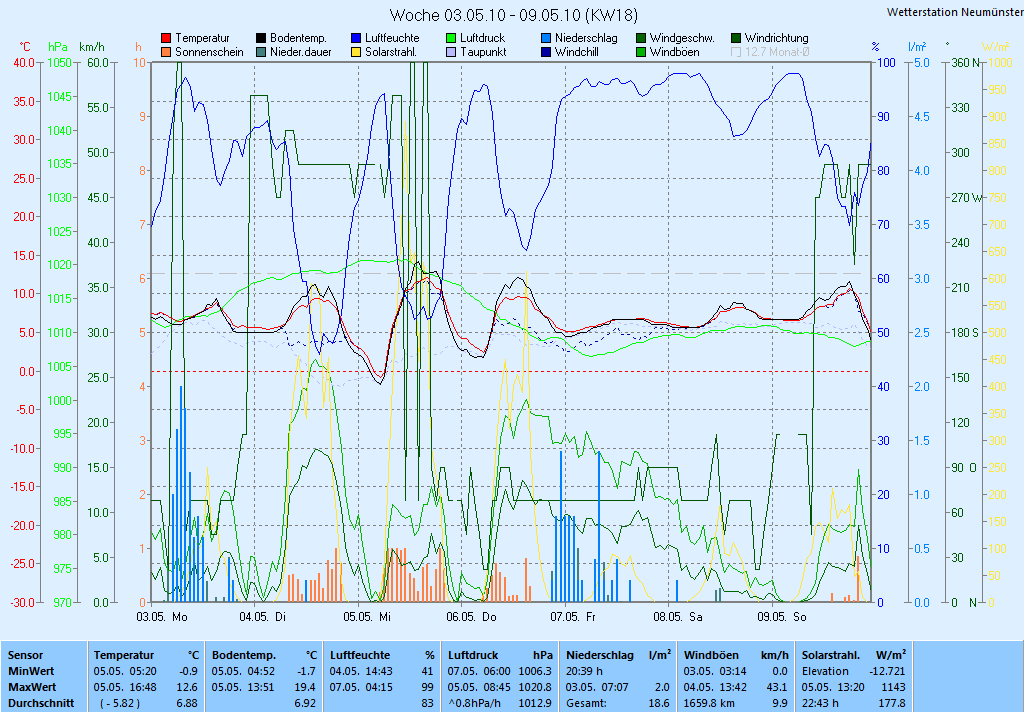Click the Durchschnitt row label
The image size is (1024, 712).
coord(41,704)
